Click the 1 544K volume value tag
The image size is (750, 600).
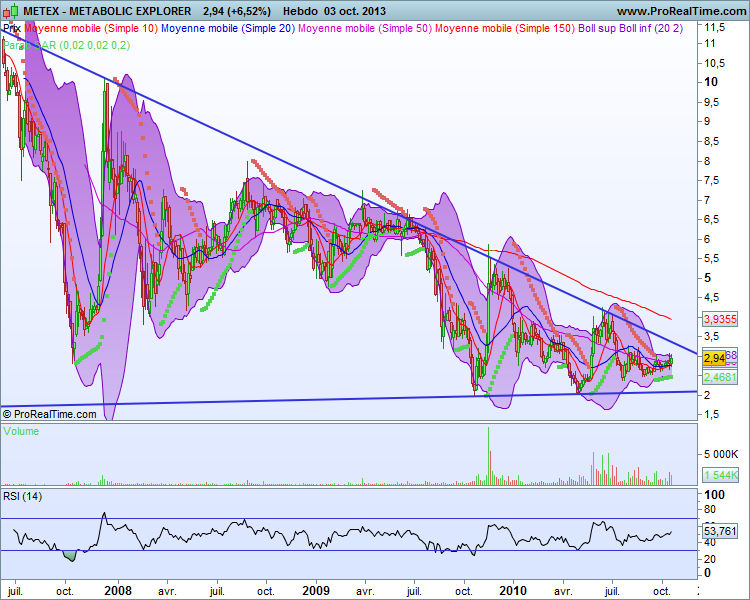click(720, 475)
